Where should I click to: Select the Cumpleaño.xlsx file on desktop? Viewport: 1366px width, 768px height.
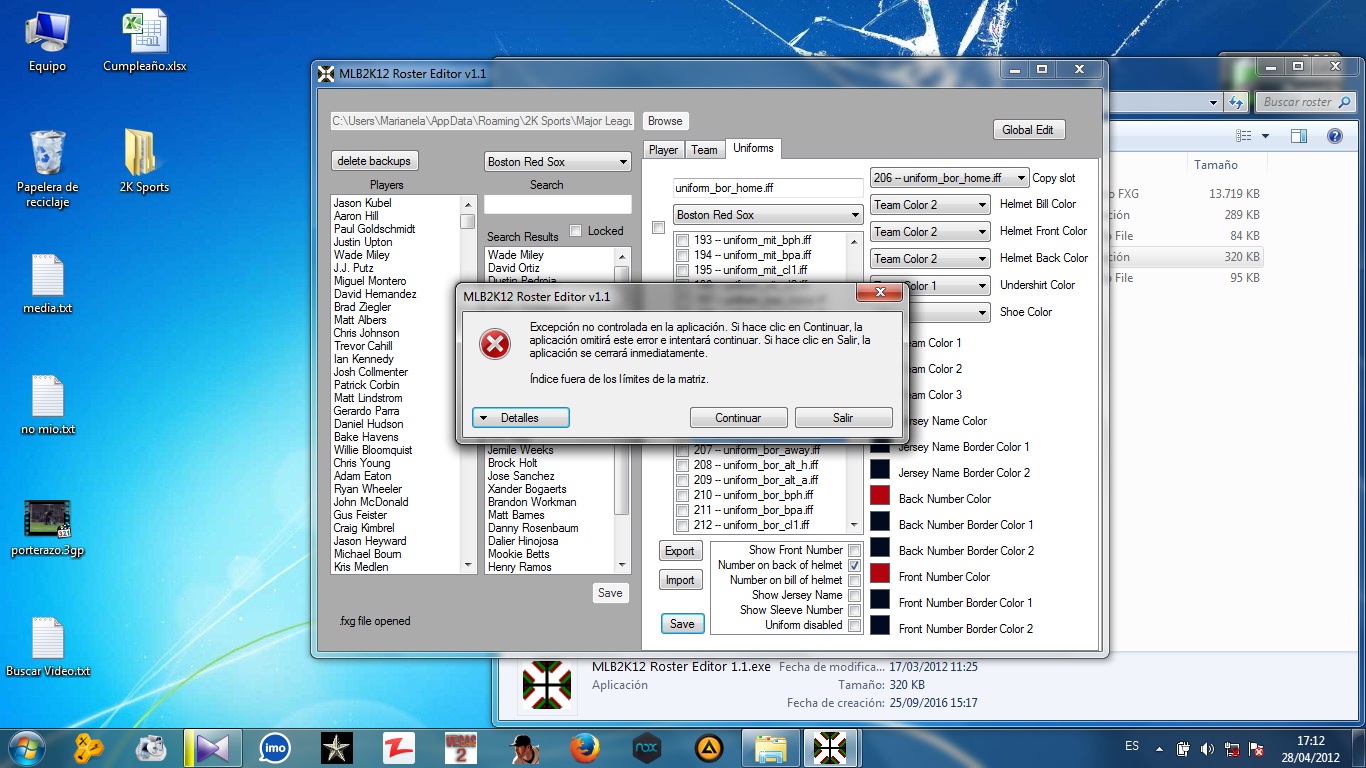145,42
